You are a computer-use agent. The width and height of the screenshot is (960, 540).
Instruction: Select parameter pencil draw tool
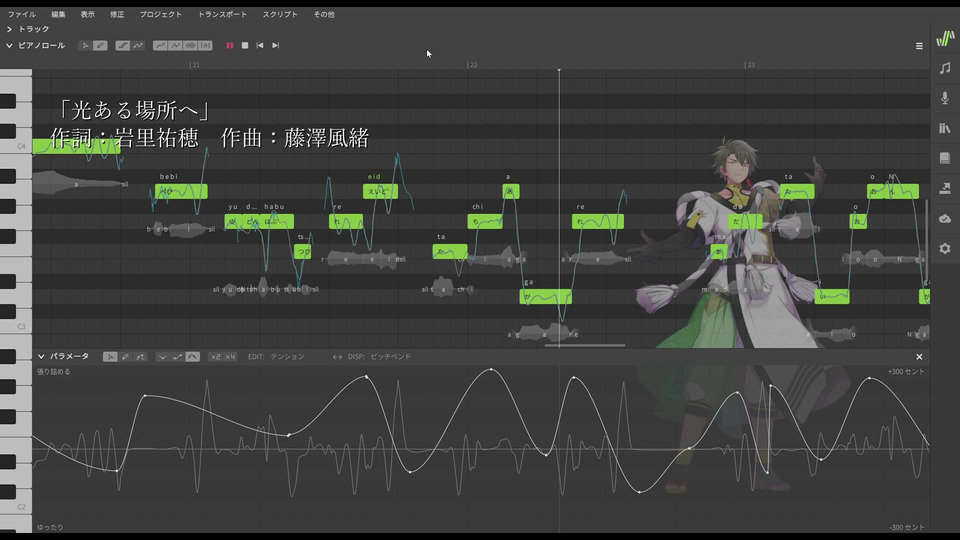(x=125, y=356)
